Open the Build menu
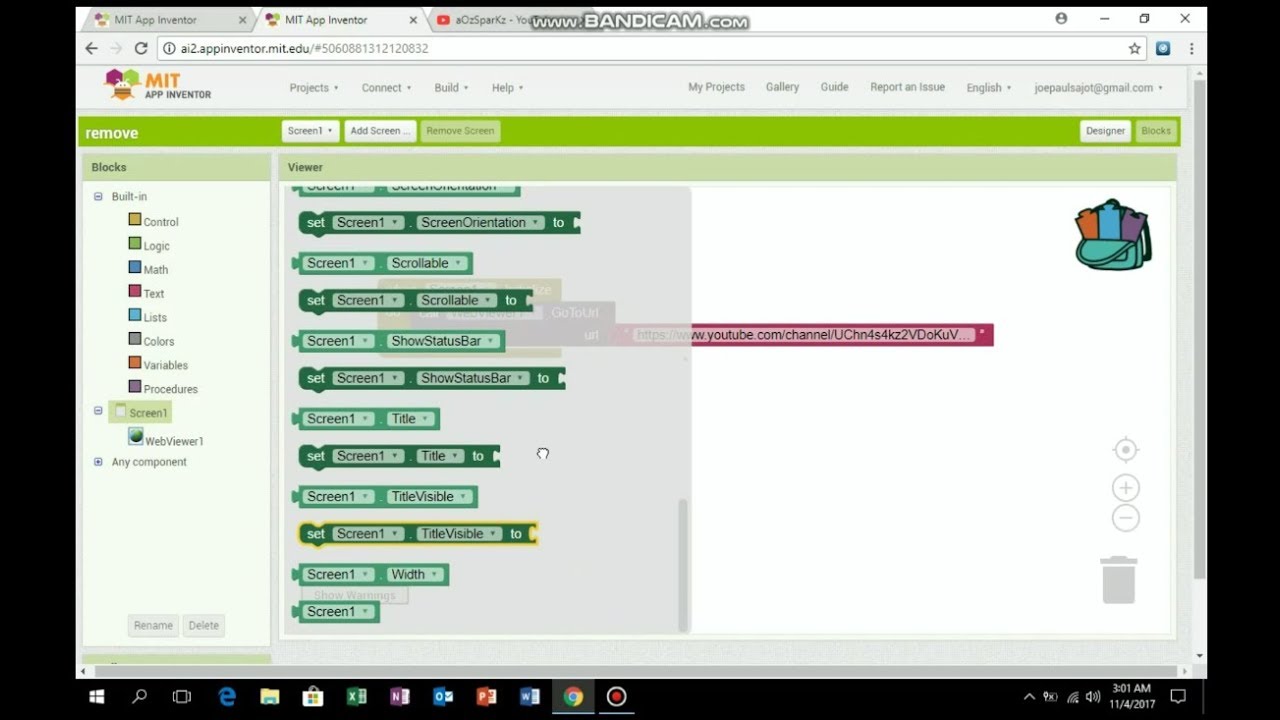The width and height of the screenshot is (1280, 720). click(x=451, y=88)
